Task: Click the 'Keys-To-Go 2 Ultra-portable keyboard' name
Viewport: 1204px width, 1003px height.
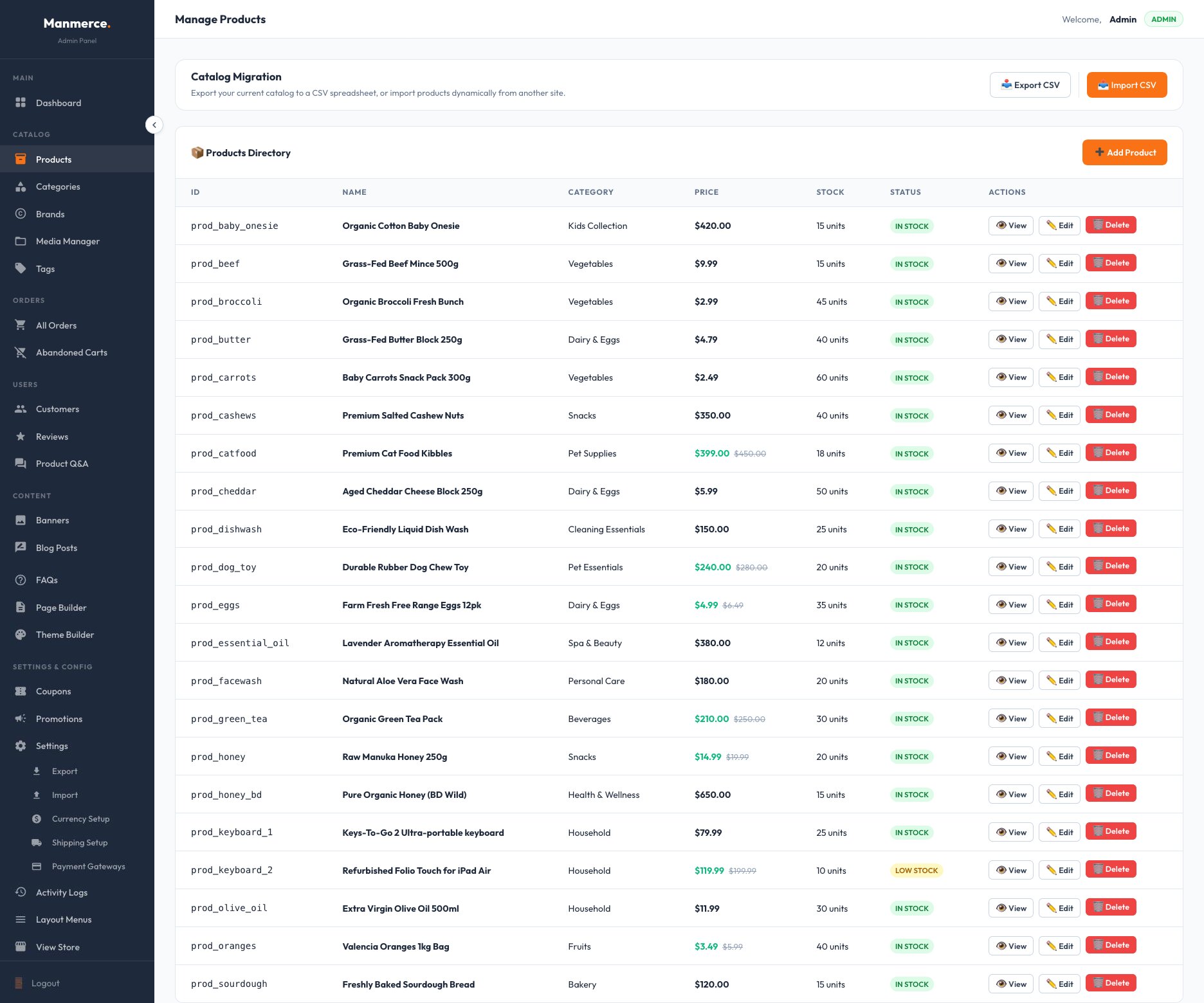Action: 423,833
